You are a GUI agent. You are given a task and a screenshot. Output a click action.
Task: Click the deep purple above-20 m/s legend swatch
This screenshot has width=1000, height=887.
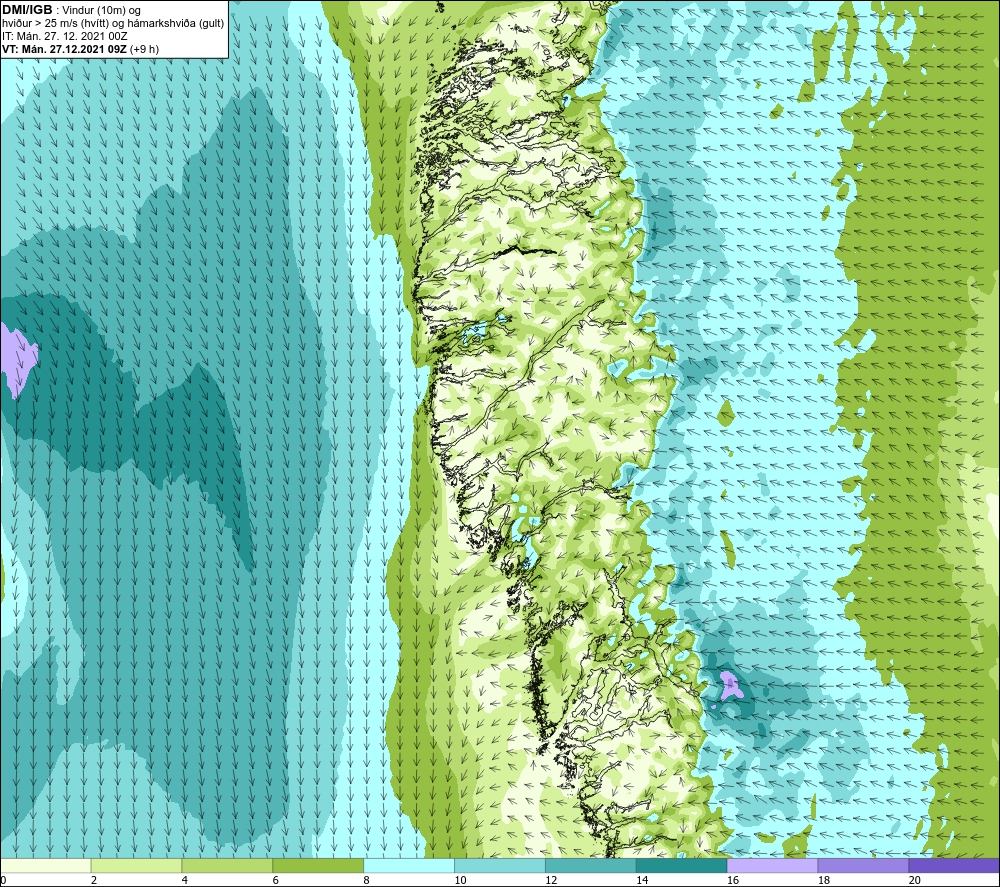click(x=953, y=865)
